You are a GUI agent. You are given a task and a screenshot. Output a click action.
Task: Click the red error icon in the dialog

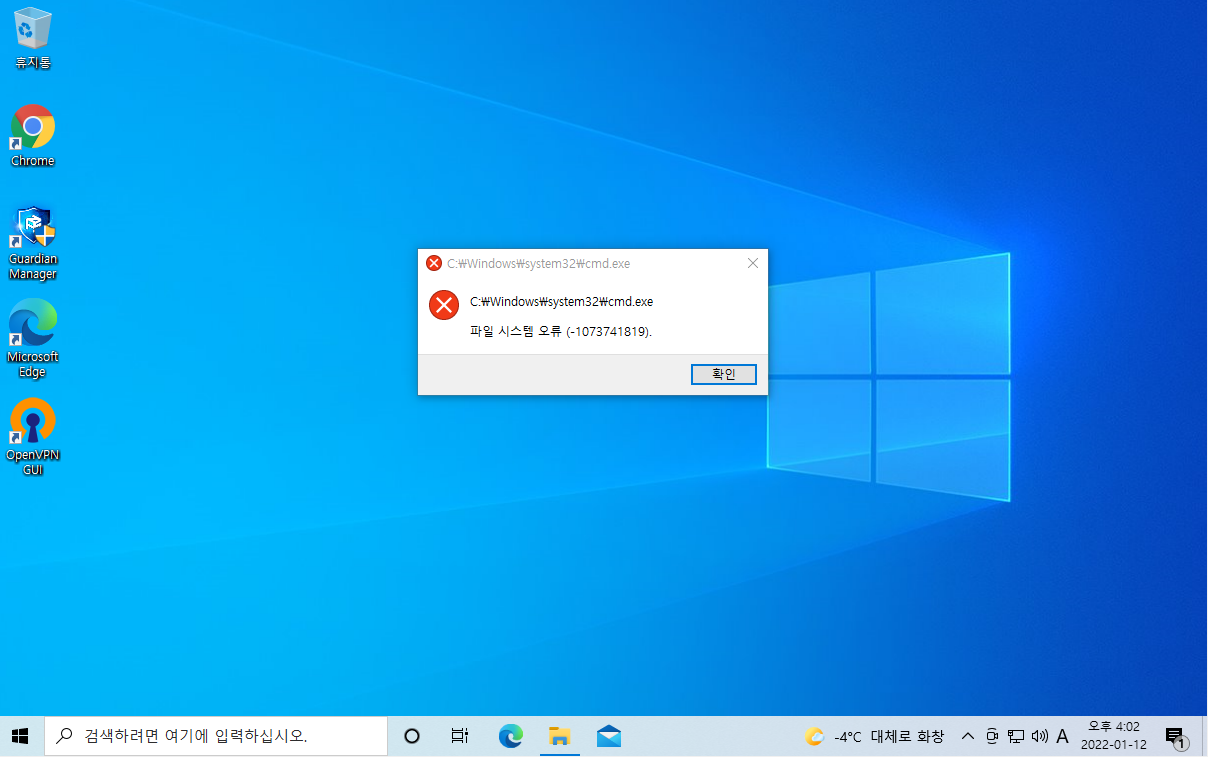[x=443, y=305]
